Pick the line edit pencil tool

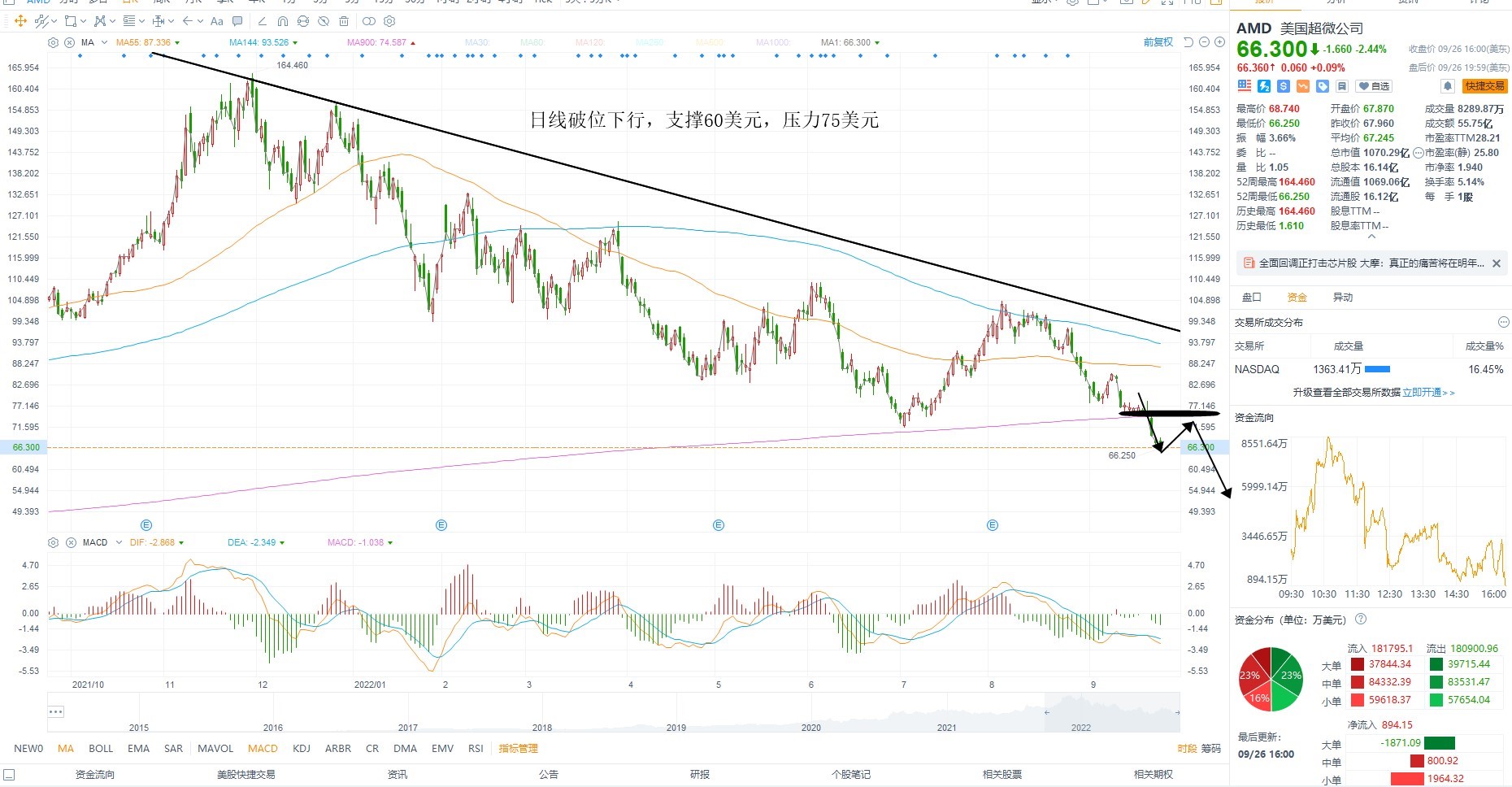pos(263,21)
